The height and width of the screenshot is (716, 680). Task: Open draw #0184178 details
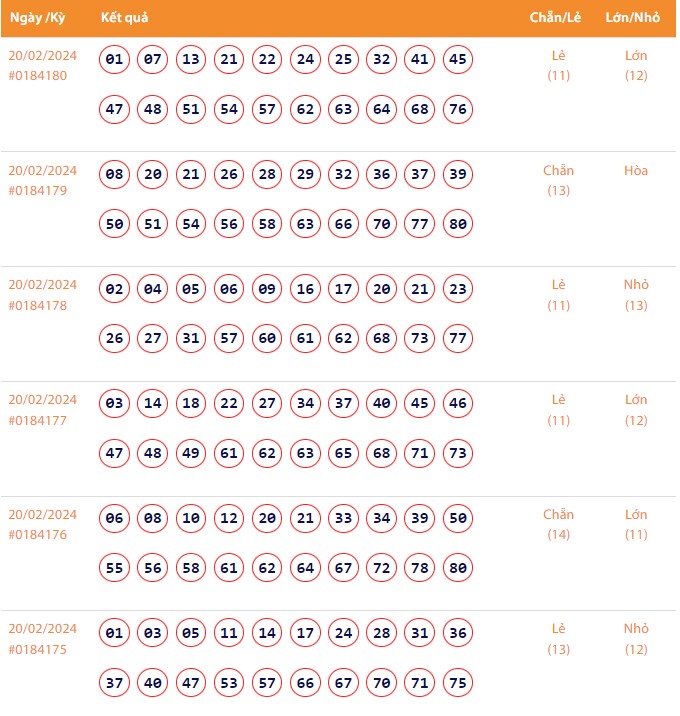click(x=38, y=306)
